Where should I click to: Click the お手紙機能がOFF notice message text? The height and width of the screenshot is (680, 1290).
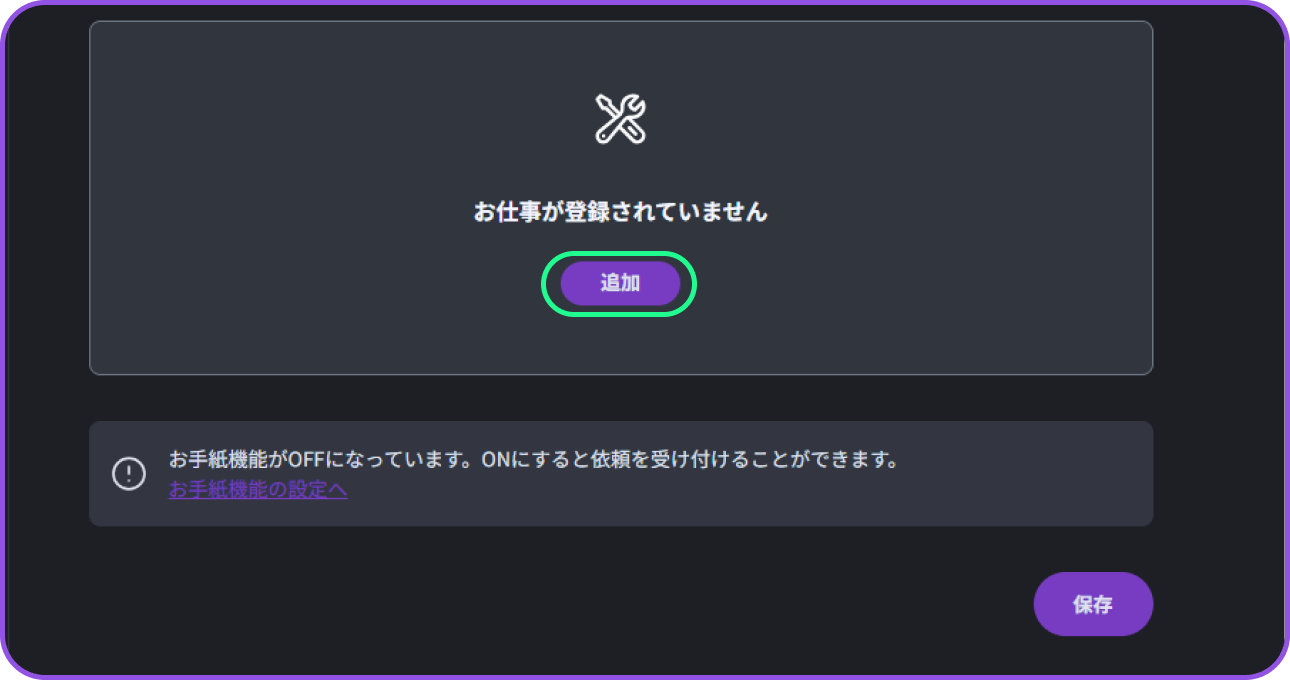(534, 461)
